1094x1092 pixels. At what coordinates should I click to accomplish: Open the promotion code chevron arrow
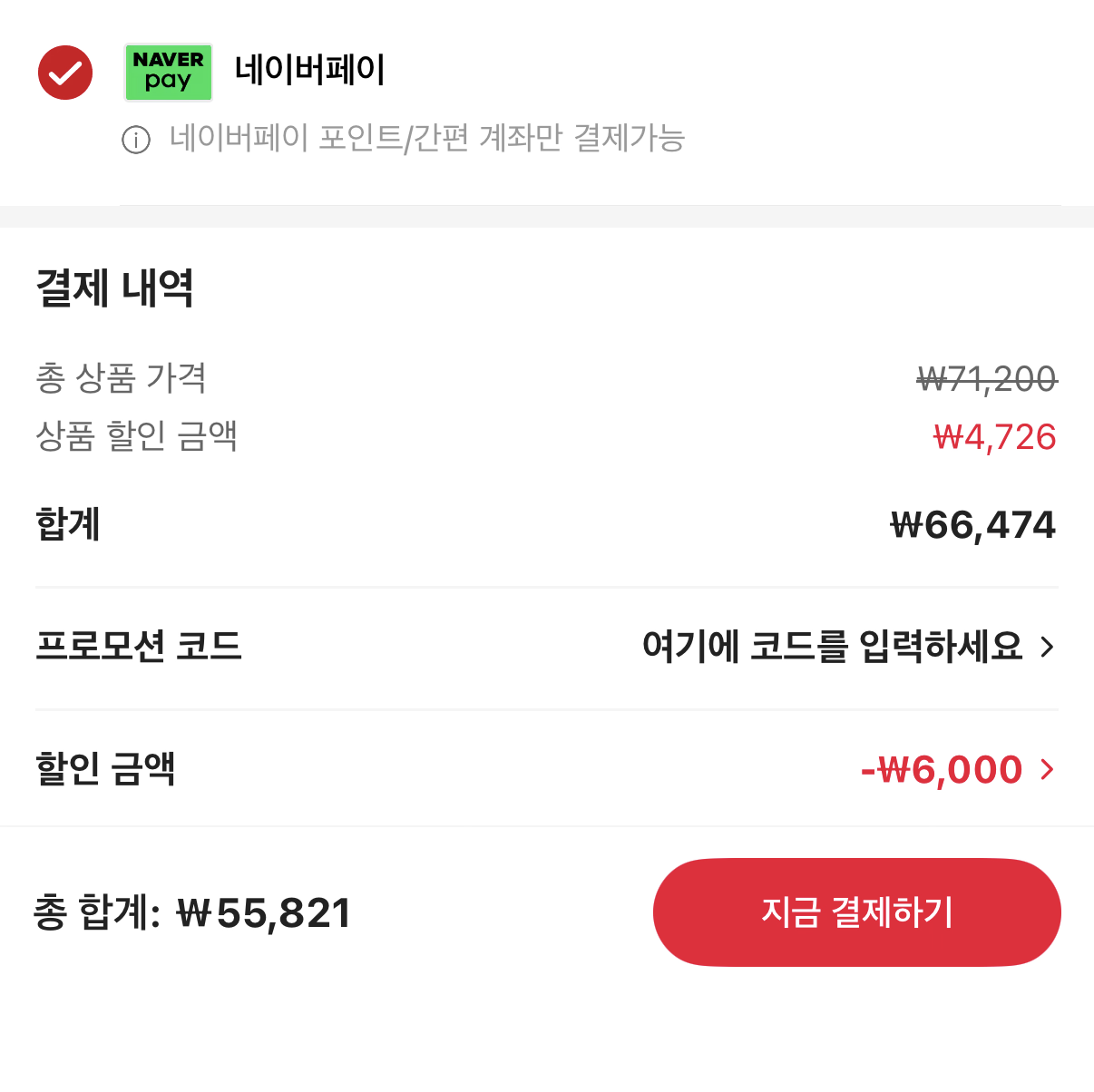(1050, 647)
